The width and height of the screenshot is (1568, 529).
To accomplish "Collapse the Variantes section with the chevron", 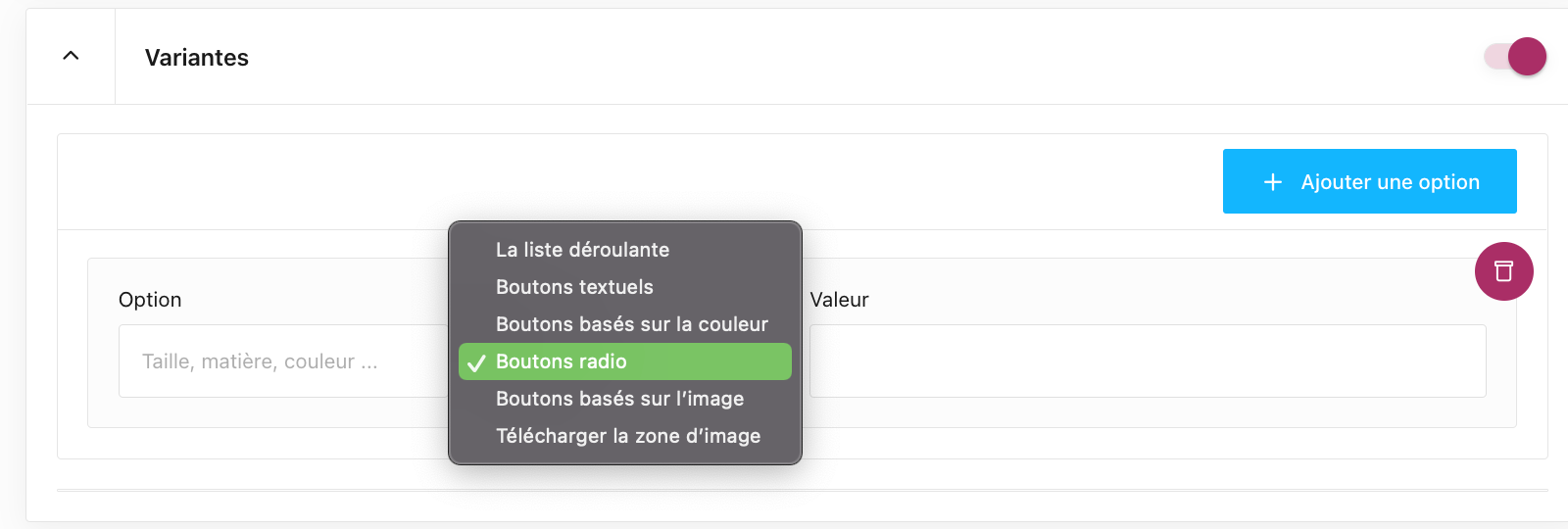I will 71,56.
